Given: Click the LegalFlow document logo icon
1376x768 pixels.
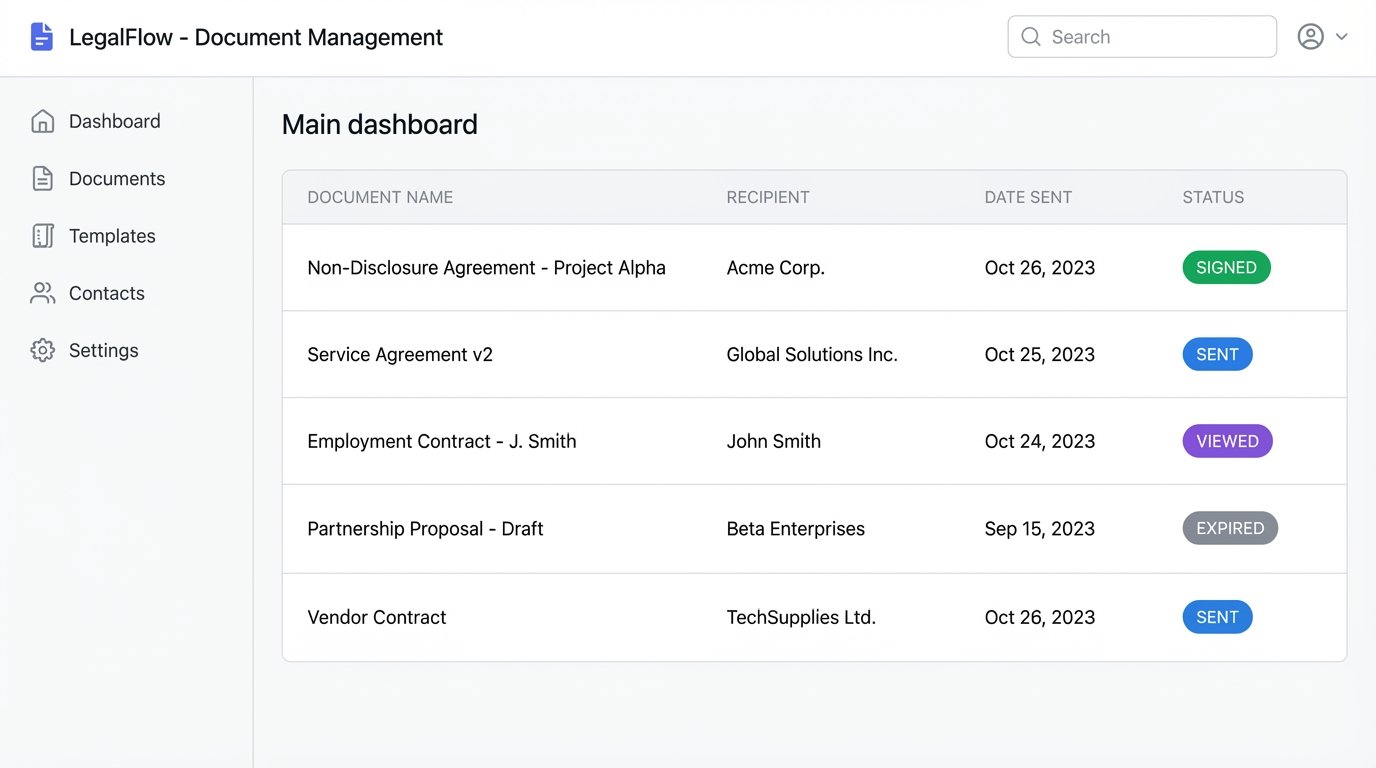Looking at the screenshot, I should (40, 36).
